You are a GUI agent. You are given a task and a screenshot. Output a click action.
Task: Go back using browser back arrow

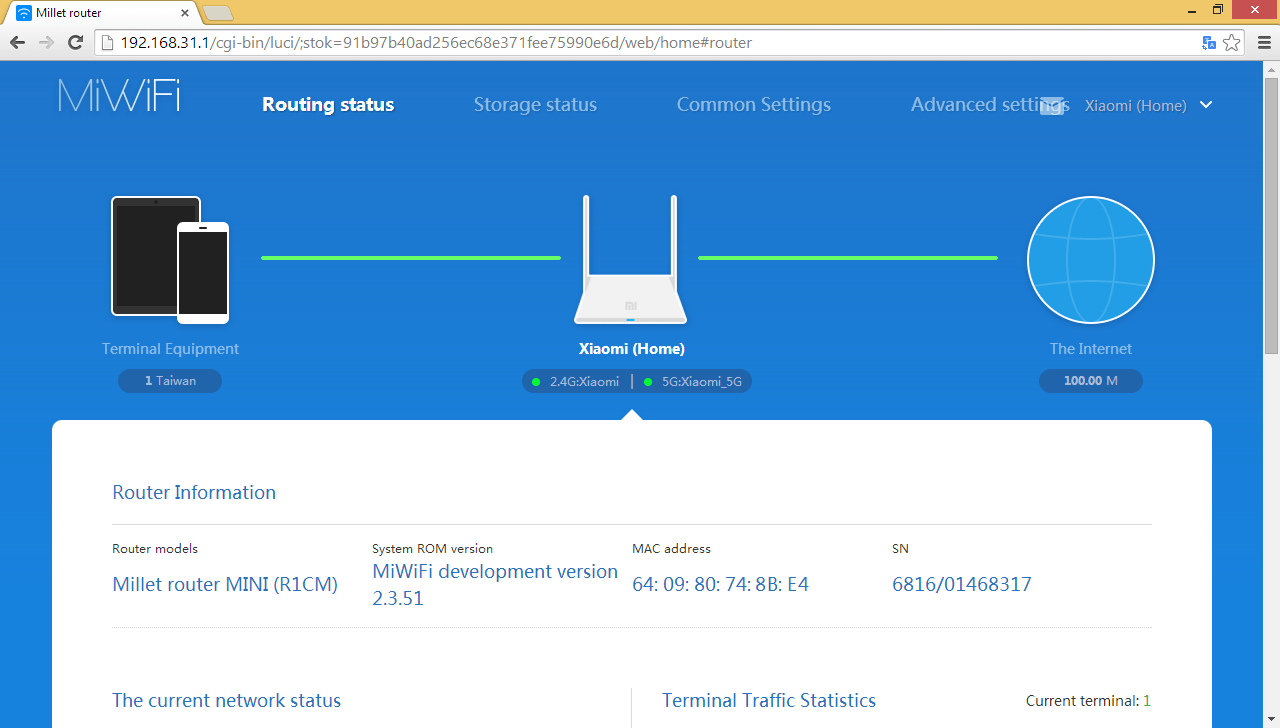coord(17,43)
